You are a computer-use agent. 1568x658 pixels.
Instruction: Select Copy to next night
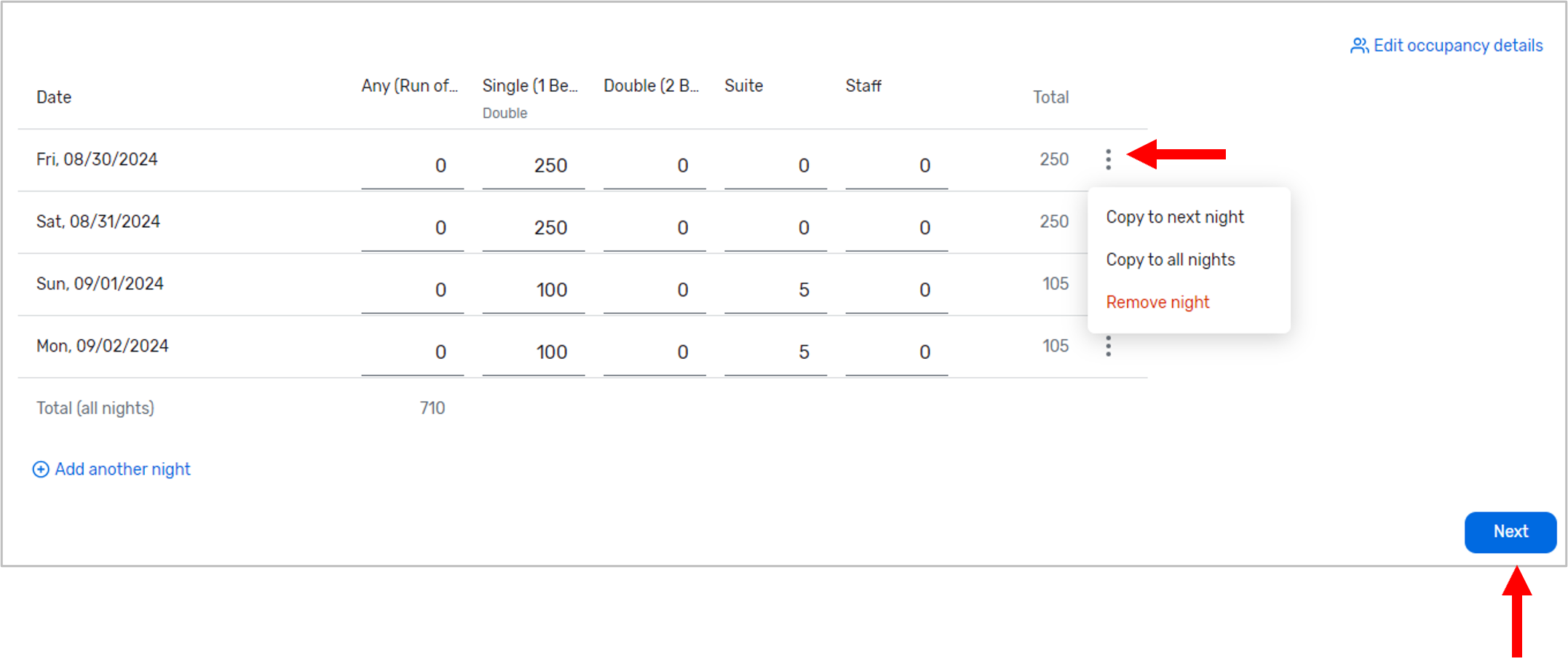coord(1174,217)
